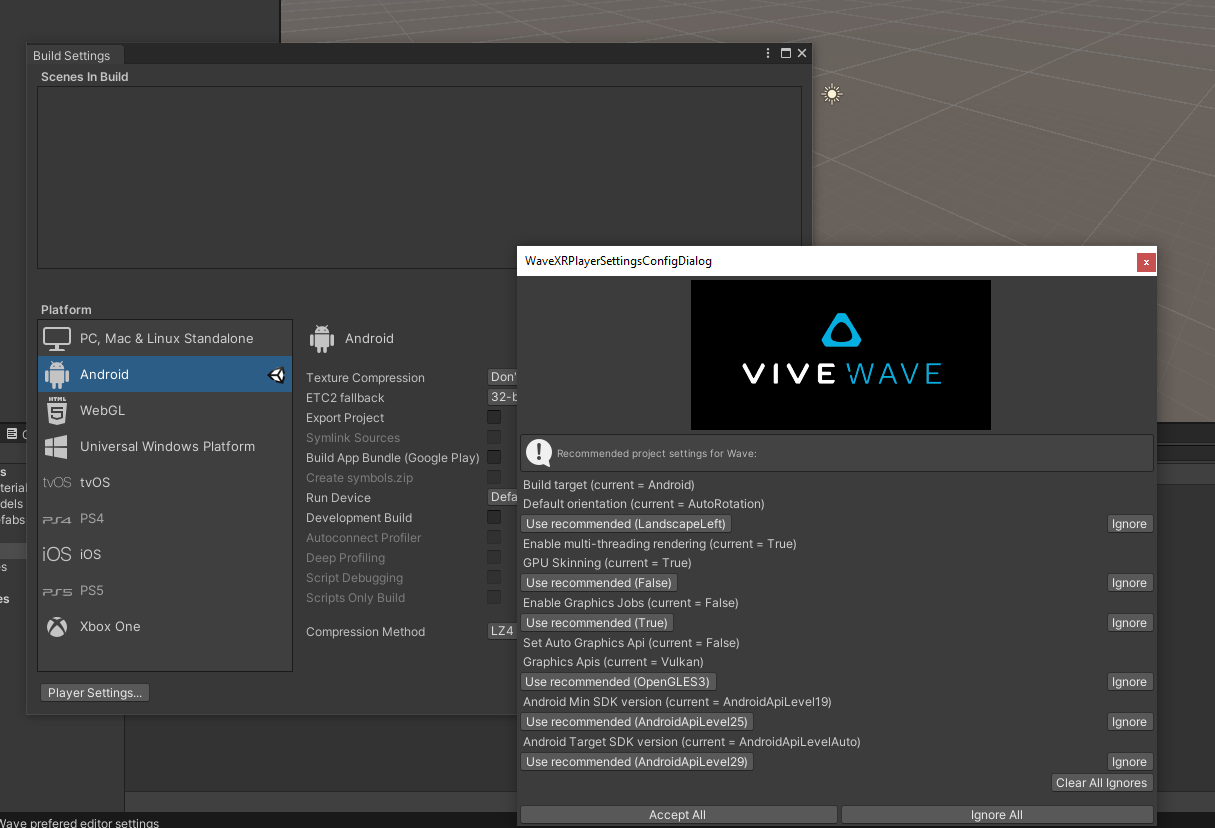Select Android in the platform list

click(104, 375)
